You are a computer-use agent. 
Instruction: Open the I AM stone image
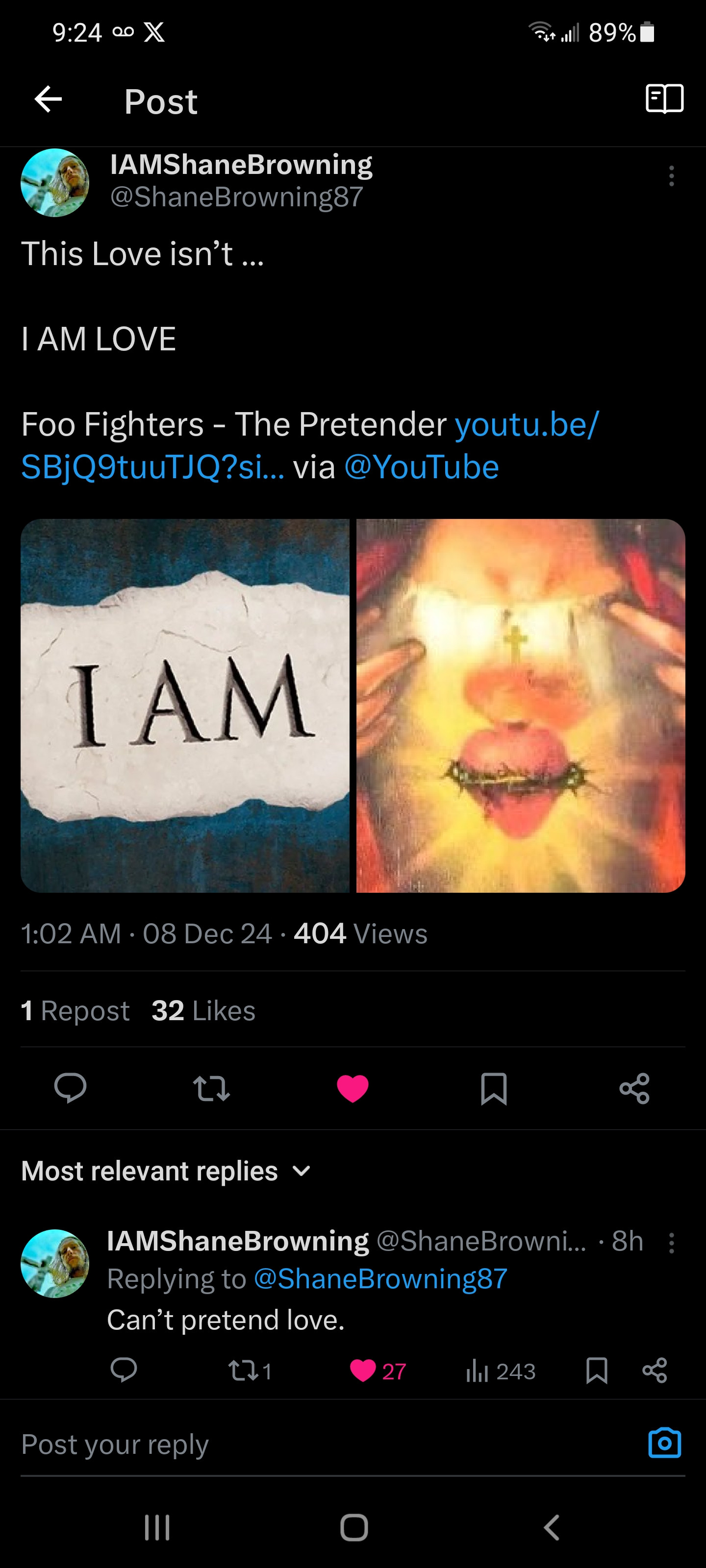(185, 706)
